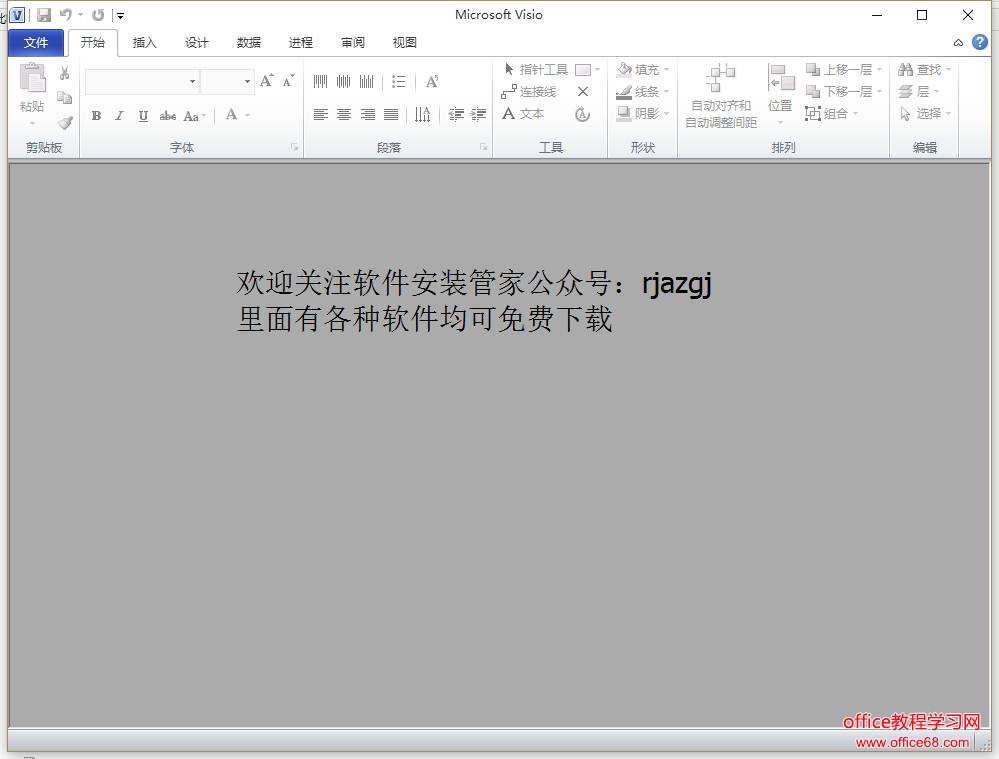Toggle Underline formatting
The width and height of the screenshot is (999, 759).
143,115
